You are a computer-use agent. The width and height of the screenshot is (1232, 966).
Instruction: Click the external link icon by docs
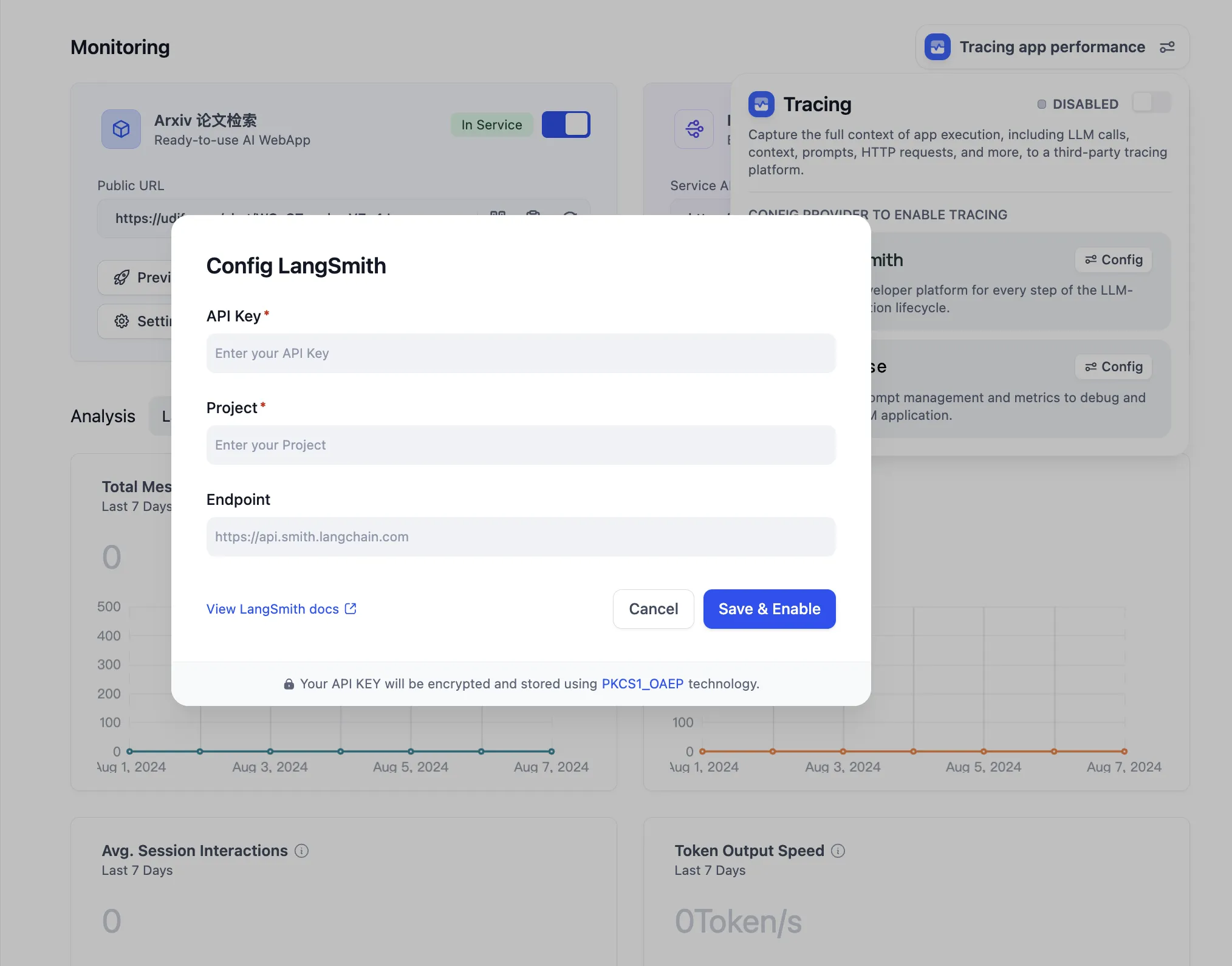pos(351,609)
